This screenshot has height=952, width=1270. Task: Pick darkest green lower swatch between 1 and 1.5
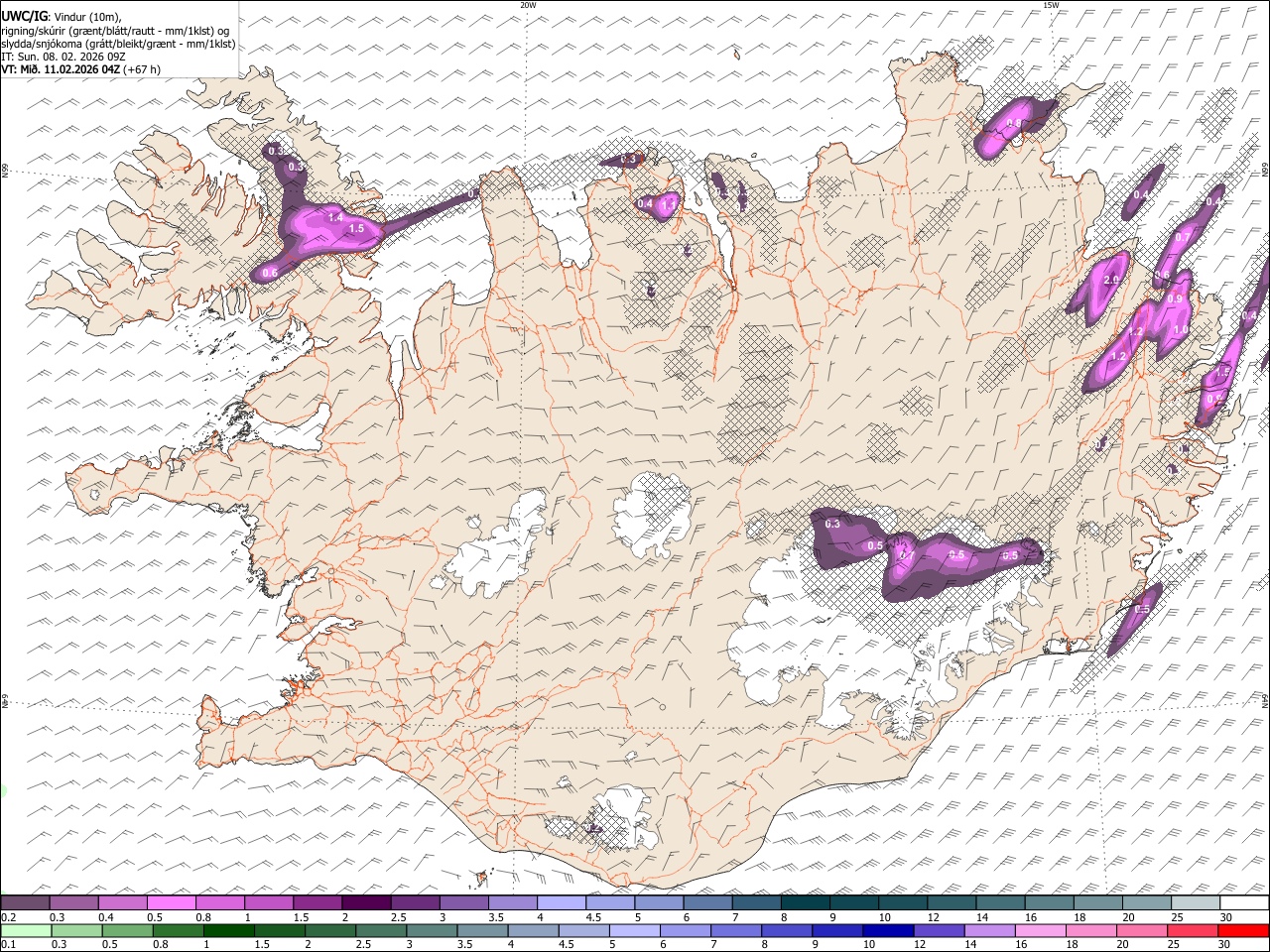[228, 930]
